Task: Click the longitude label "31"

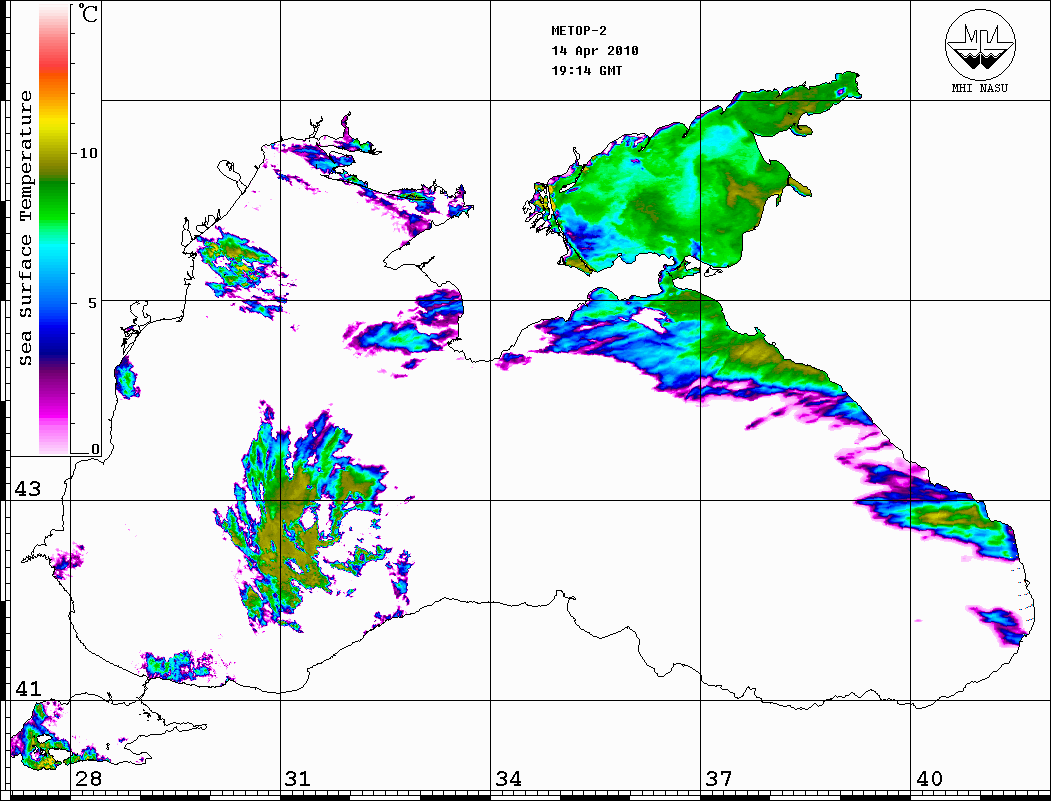Action: point(298,778)
